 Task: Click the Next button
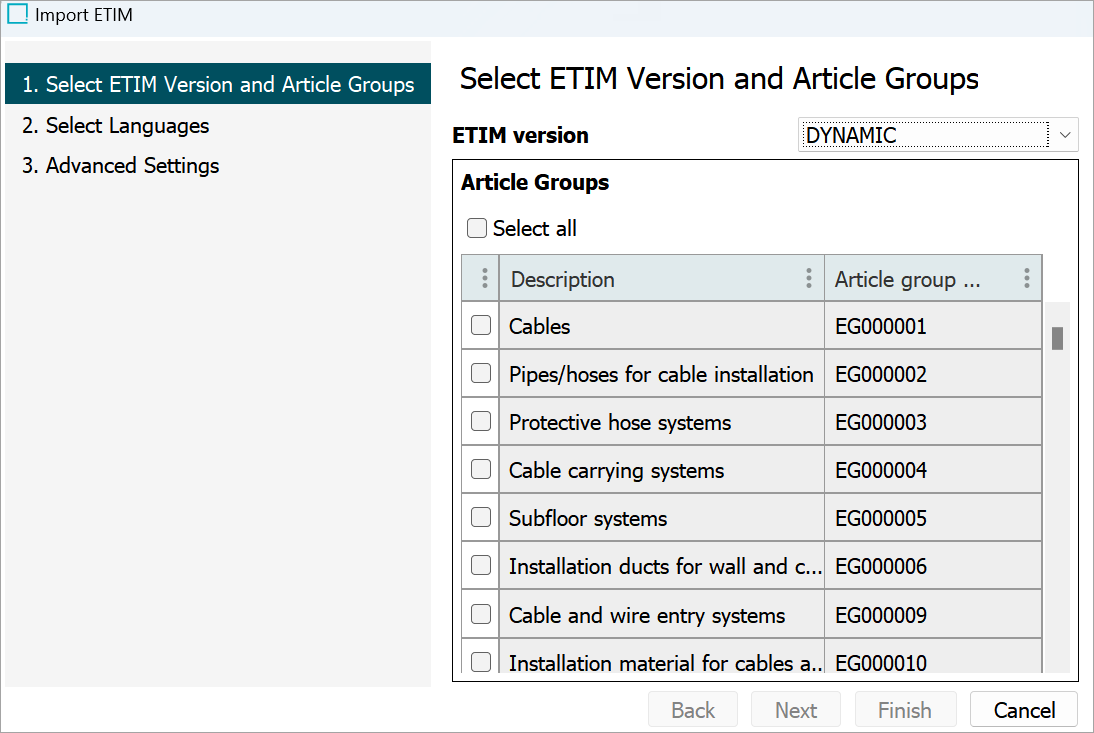click(796, 710)
